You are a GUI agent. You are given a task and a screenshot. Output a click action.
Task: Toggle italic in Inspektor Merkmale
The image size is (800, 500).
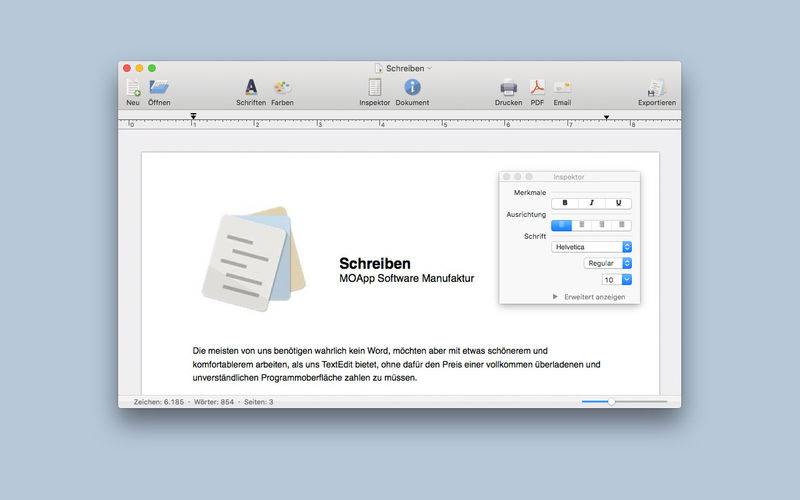tap(591, 203)
